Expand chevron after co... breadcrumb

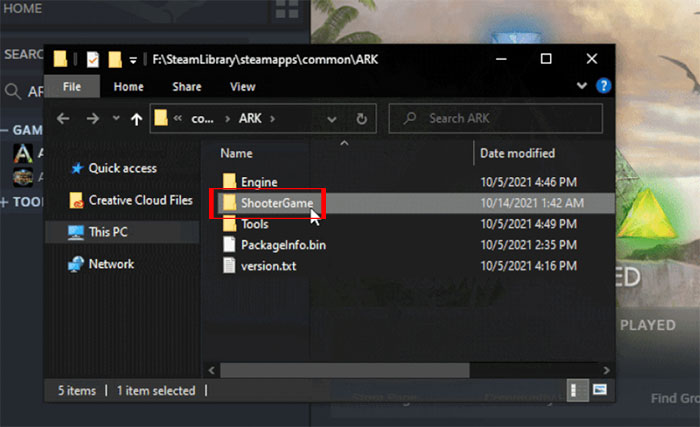tap(228, 119)
